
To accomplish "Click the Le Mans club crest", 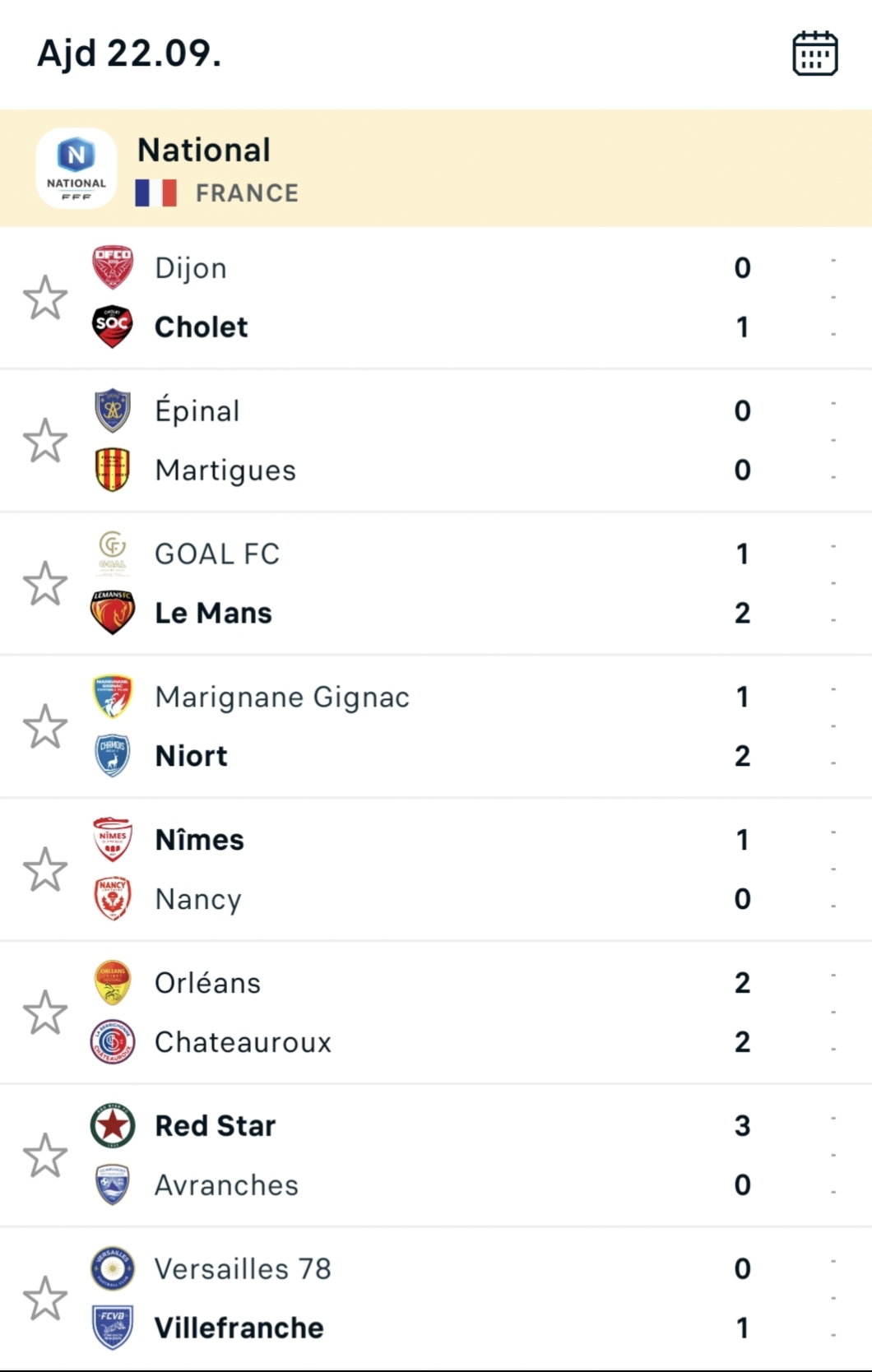I will pos(113,613).
